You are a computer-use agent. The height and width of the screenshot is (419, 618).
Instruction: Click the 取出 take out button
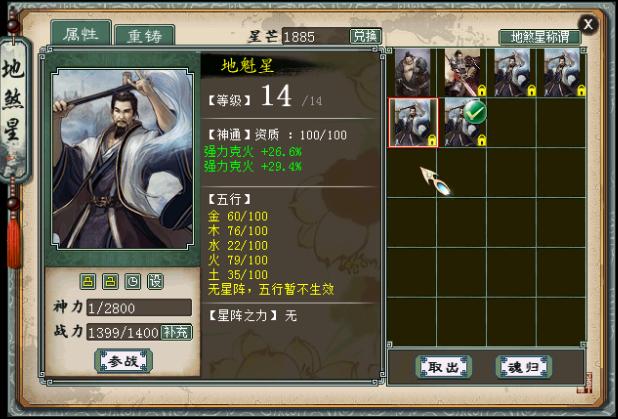(x=443, y=367)
